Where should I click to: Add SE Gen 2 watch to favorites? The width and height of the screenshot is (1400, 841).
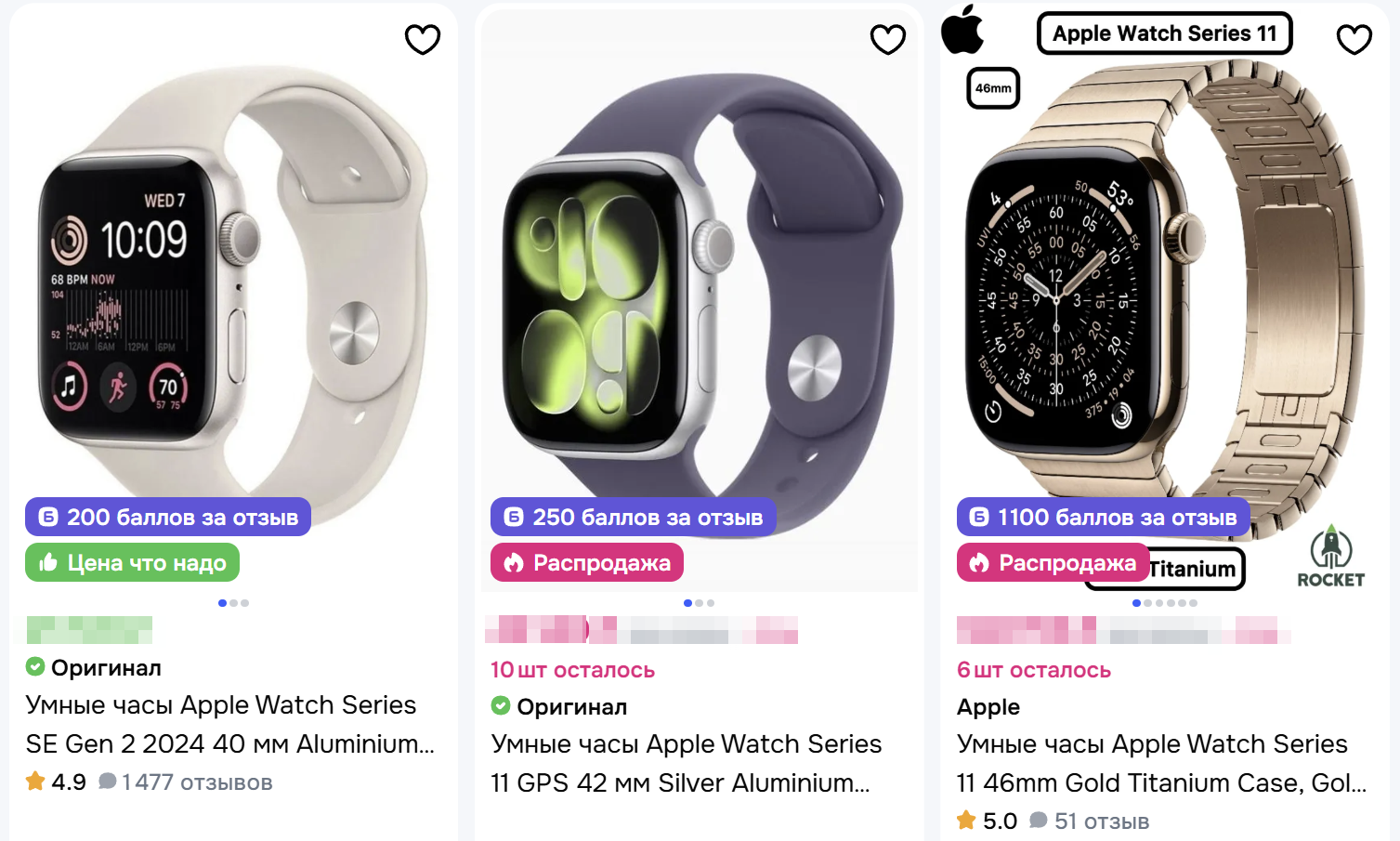(x=423, y=39)
